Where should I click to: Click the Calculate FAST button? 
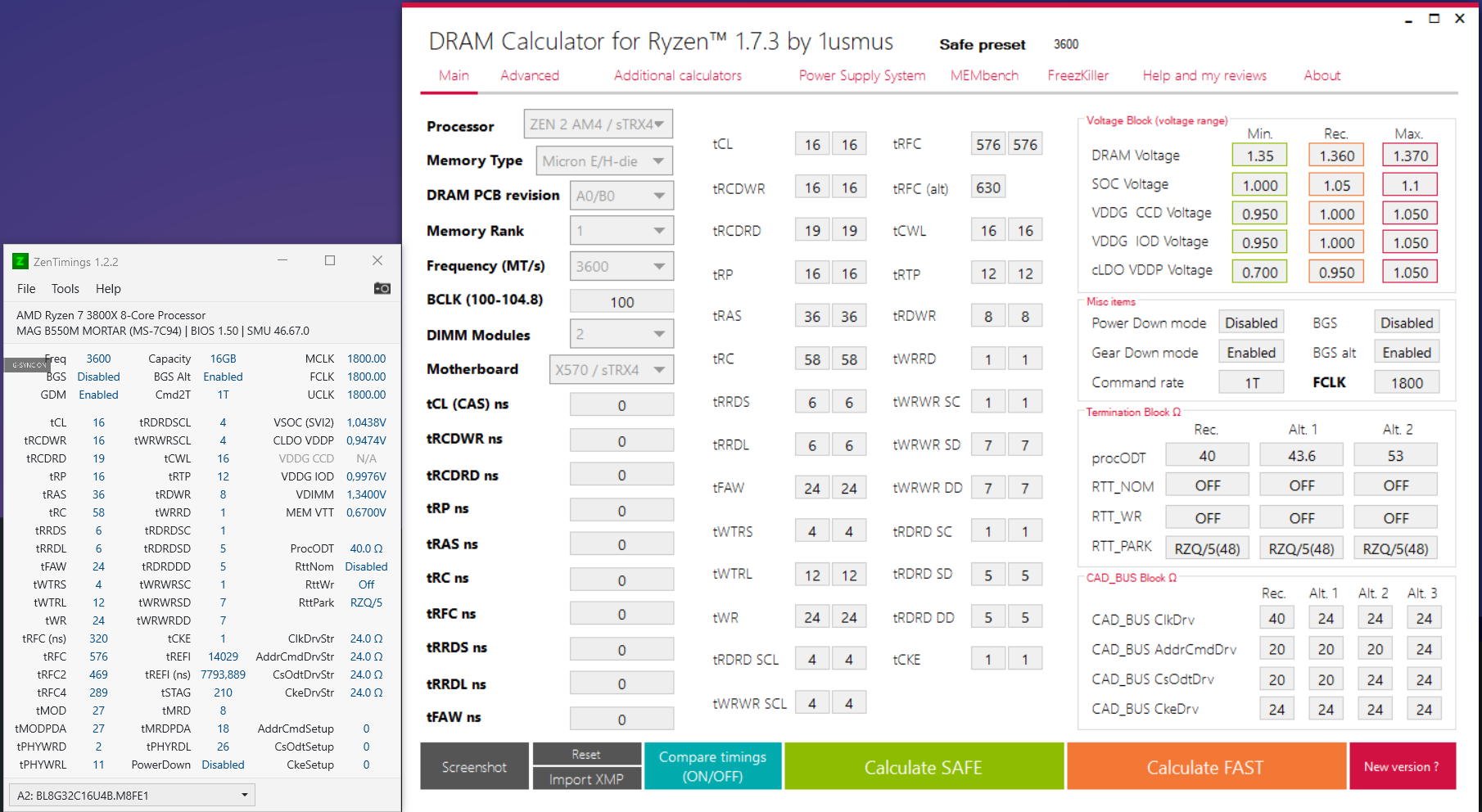pos(1205,766)
